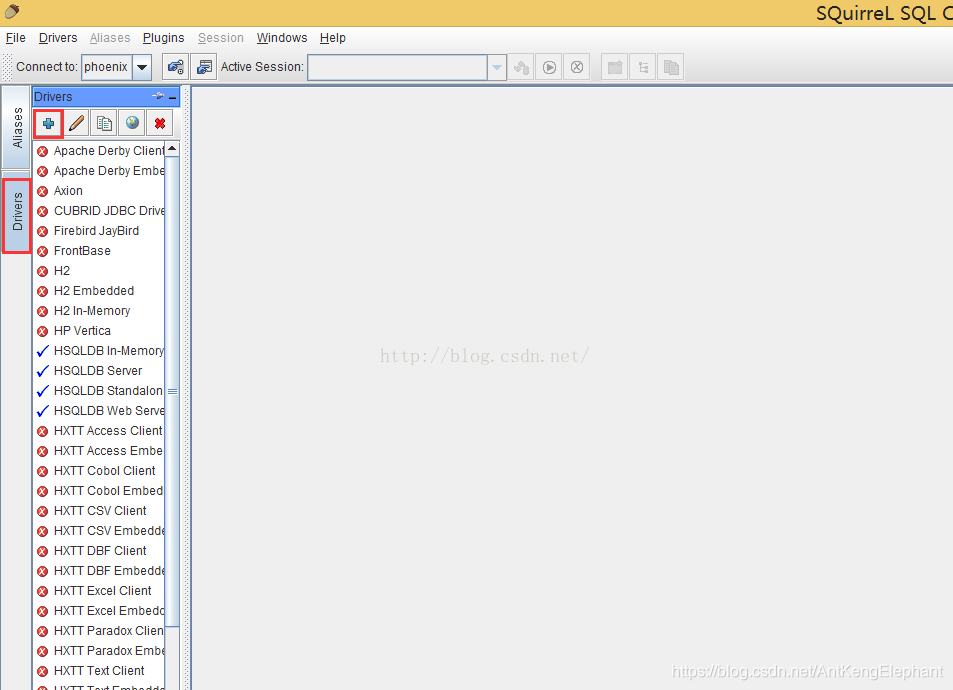Click the driver list scroll up arrow

(x=172, y=149)
